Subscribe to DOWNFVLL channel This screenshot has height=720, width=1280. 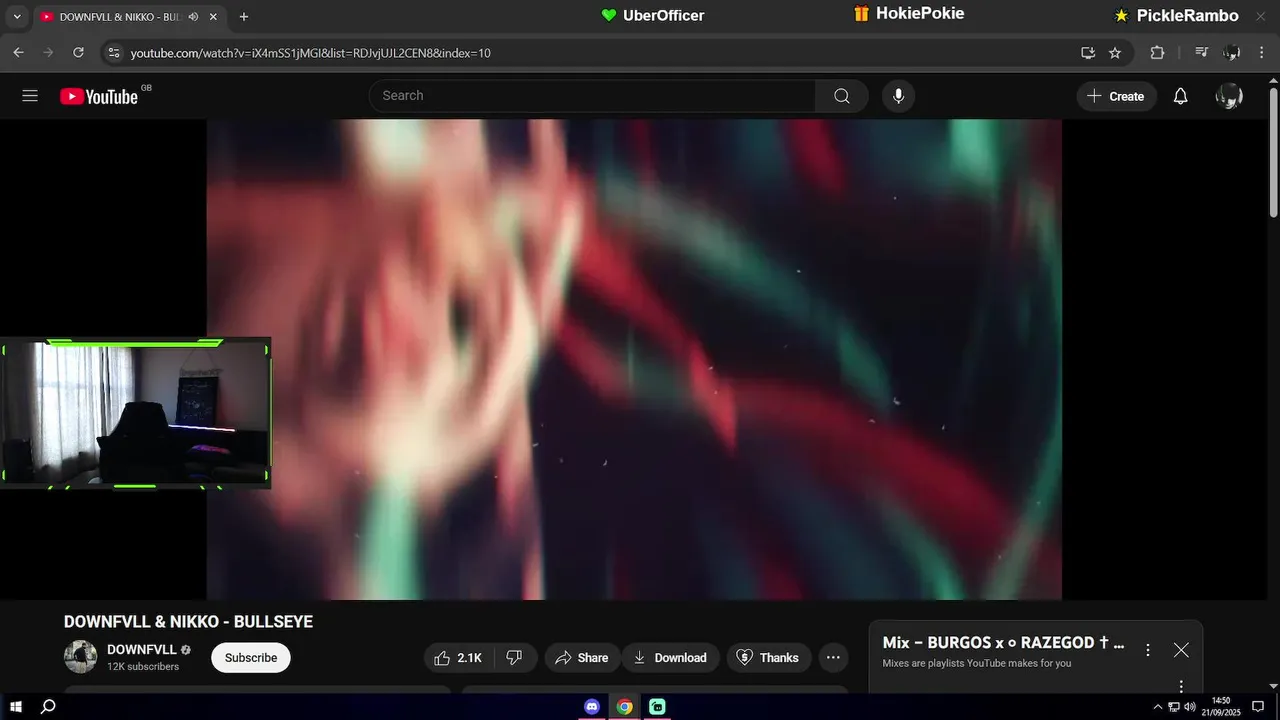pyautogui.click(x=251, y=658)
